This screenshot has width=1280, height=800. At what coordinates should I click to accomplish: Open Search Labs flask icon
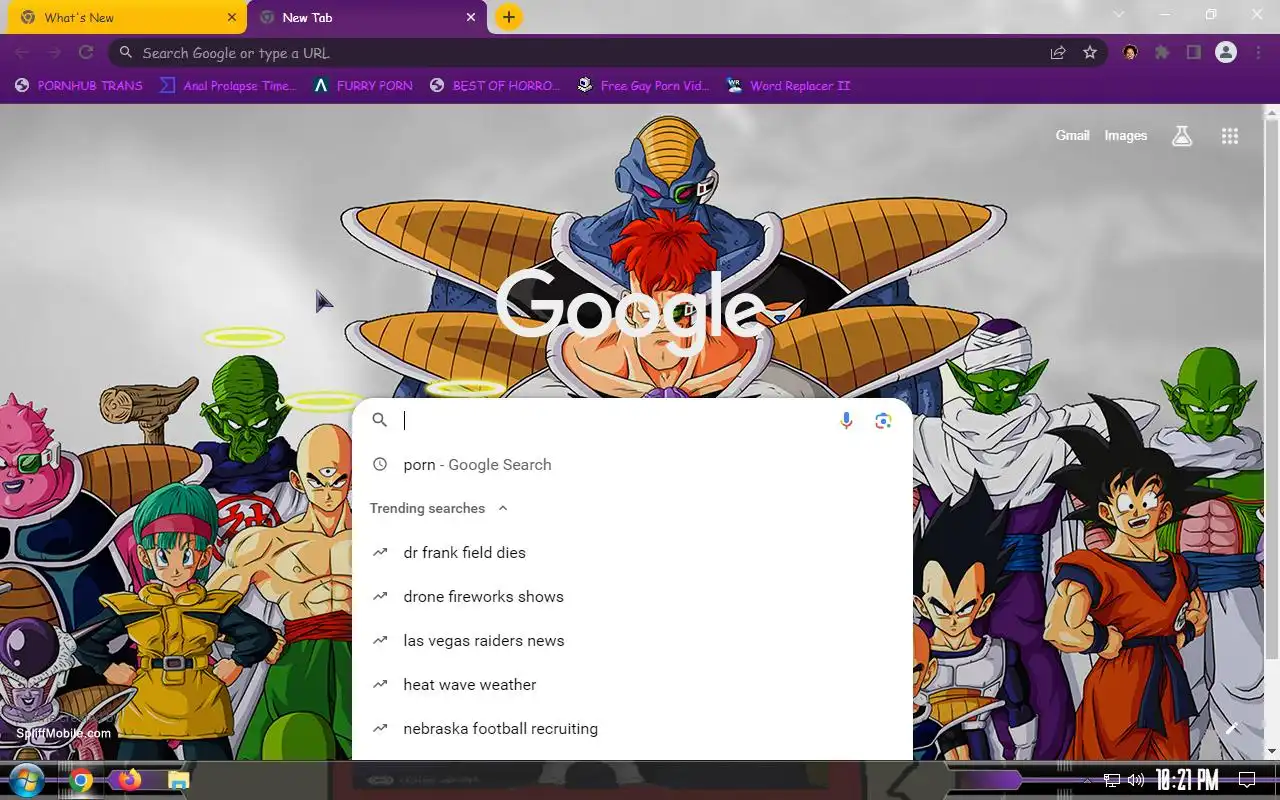(1182, 136)
